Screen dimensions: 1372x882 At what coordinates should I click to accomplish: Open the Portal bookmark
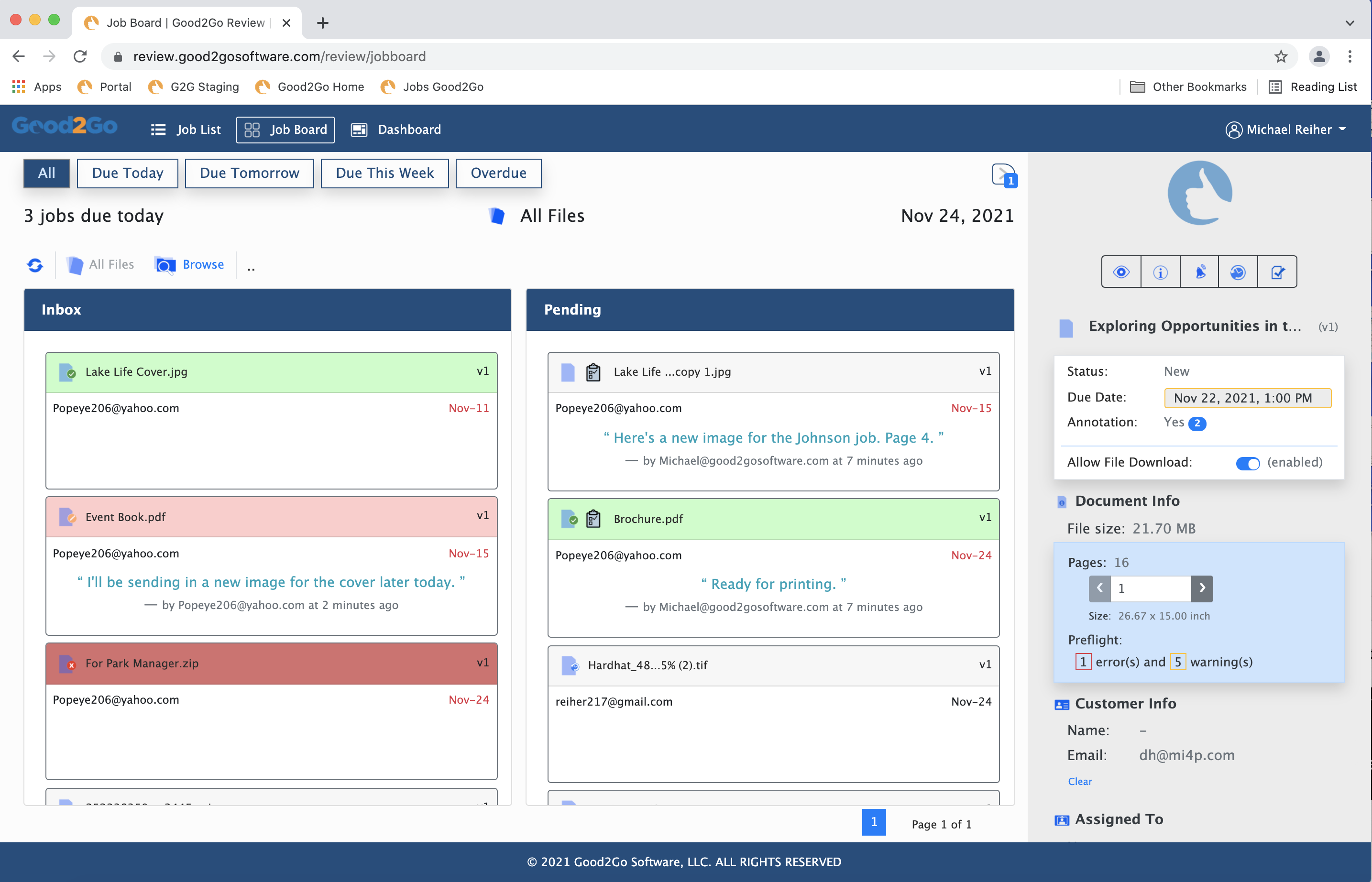(104, 87)
